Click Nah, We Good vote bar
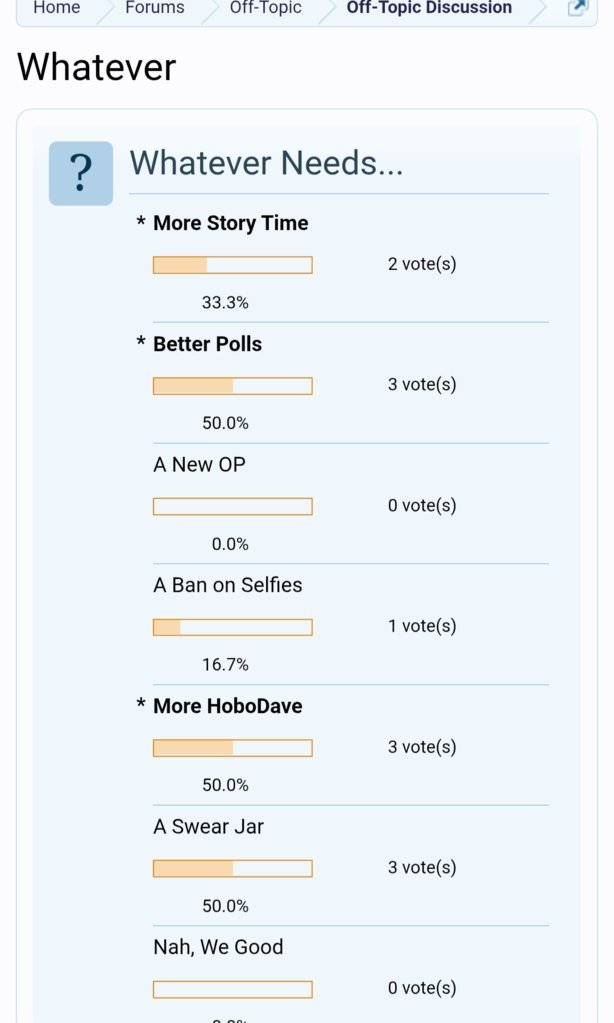The height and width of the screenshot is (1023, 614). 233,989
